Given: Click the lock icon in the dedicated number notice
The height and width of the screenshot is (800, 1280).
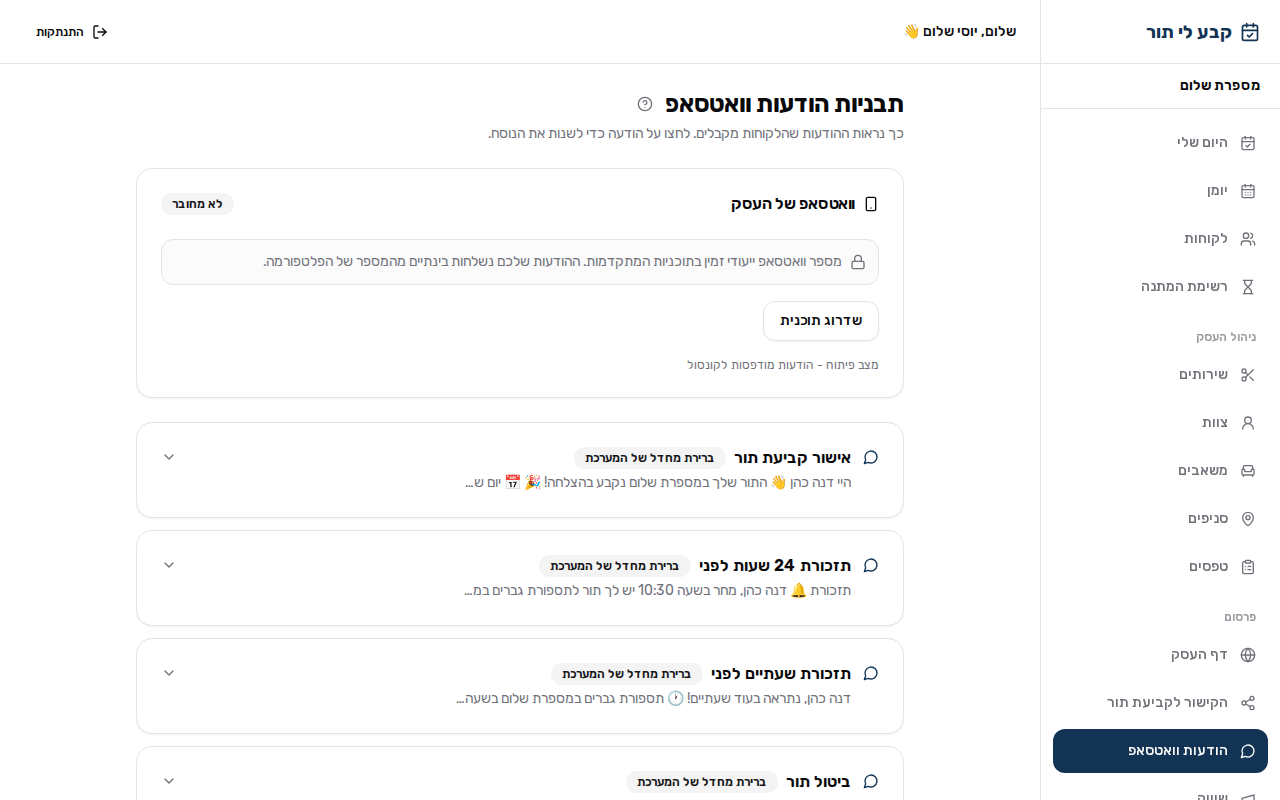Looking at the screenshot, I should coord(858,262).
